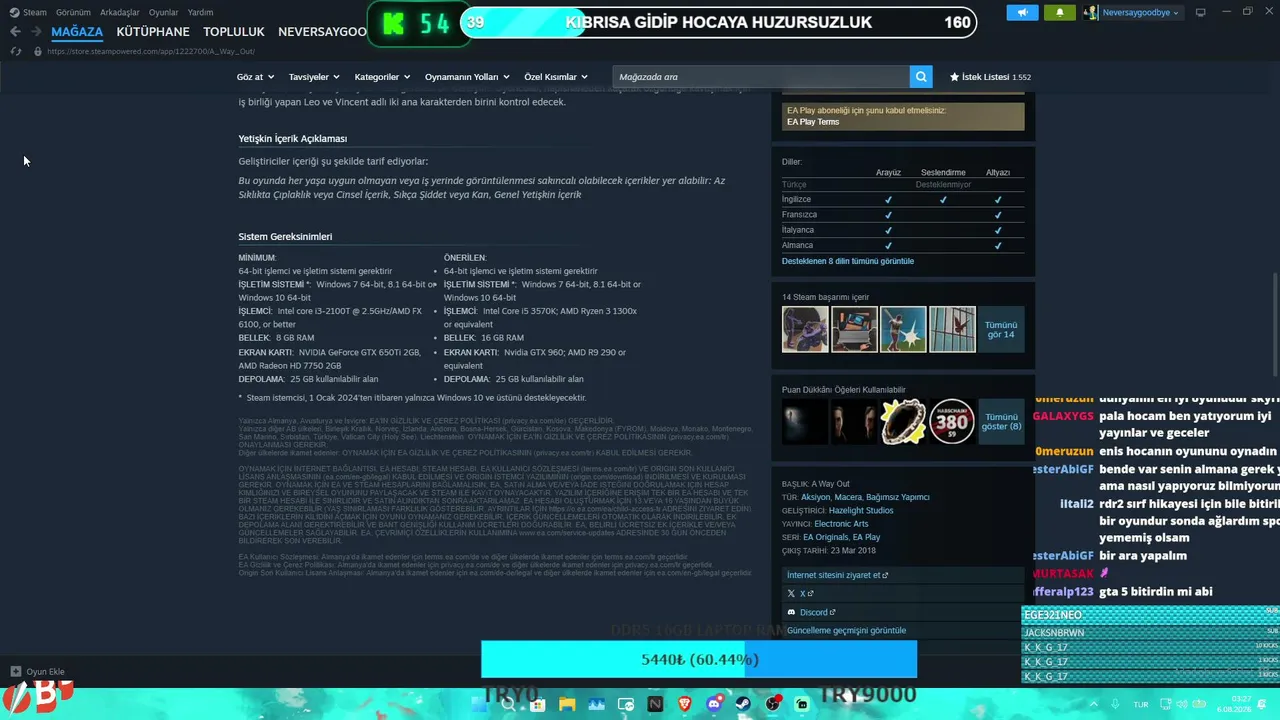Expand the Tavsiyeler dropdown
This screenshot has width=1280, height=720.
tap(314, 77)
